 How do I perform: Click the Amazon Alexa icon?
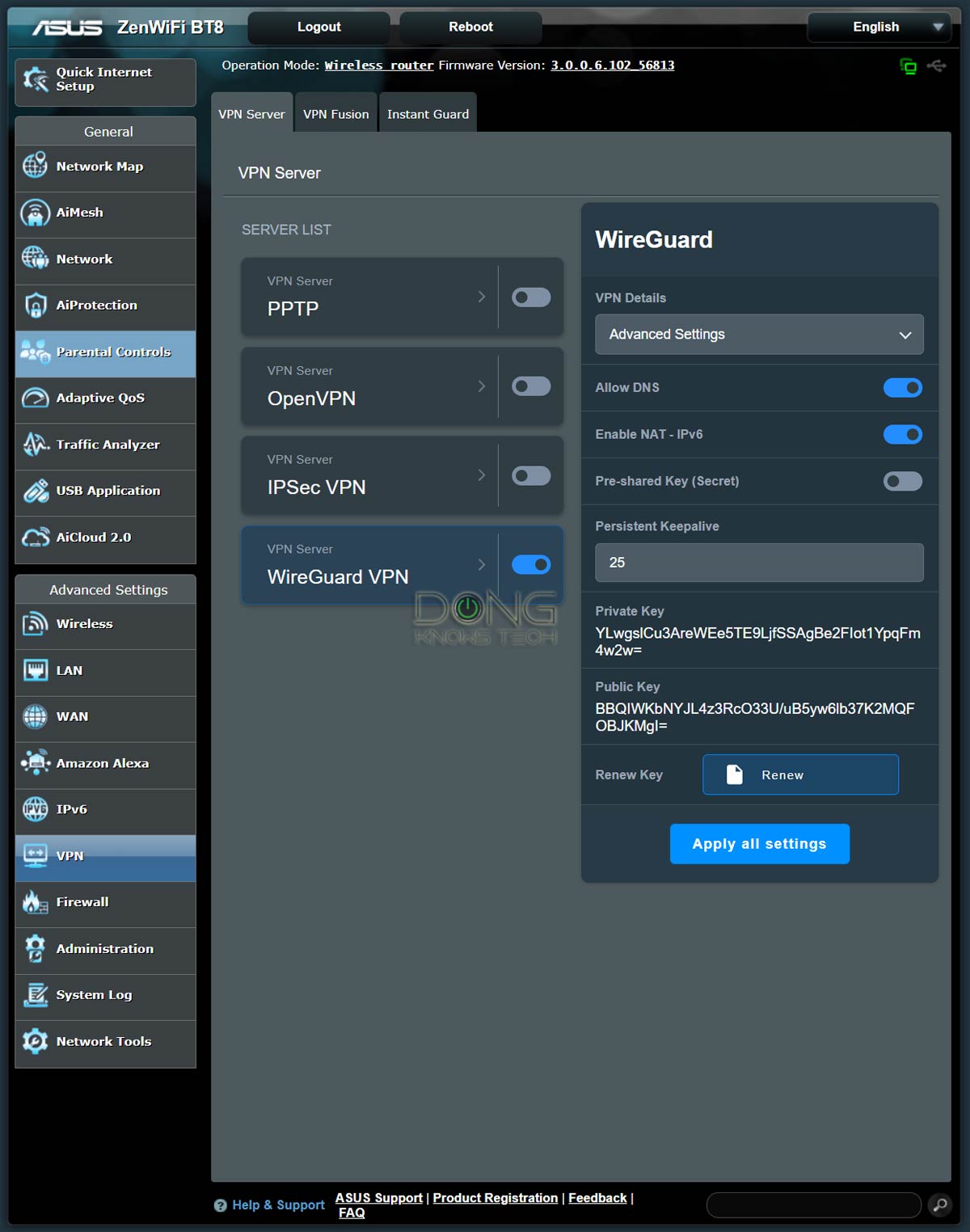(35, 763)
